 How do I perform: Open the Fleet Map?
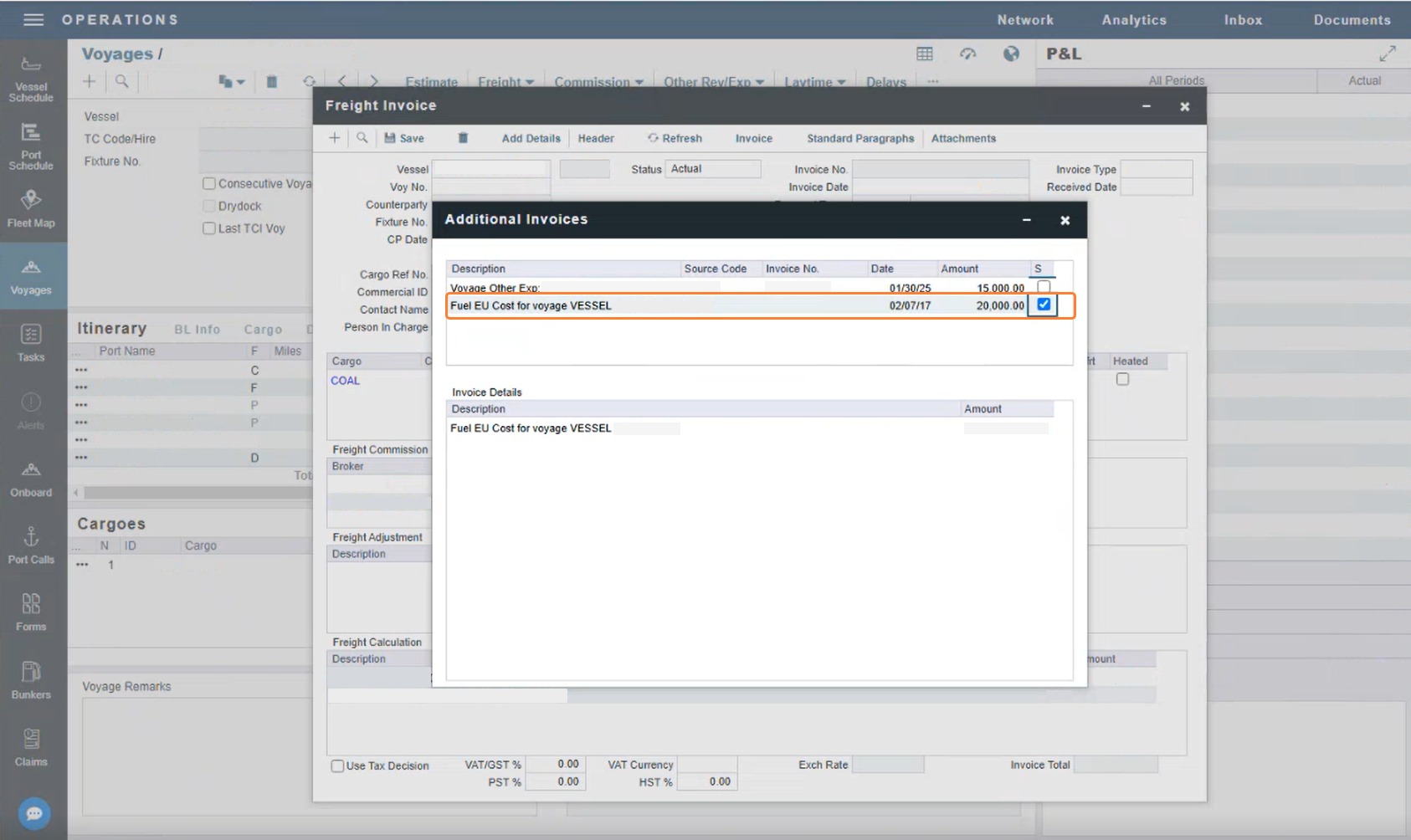[x=32, y=209]
